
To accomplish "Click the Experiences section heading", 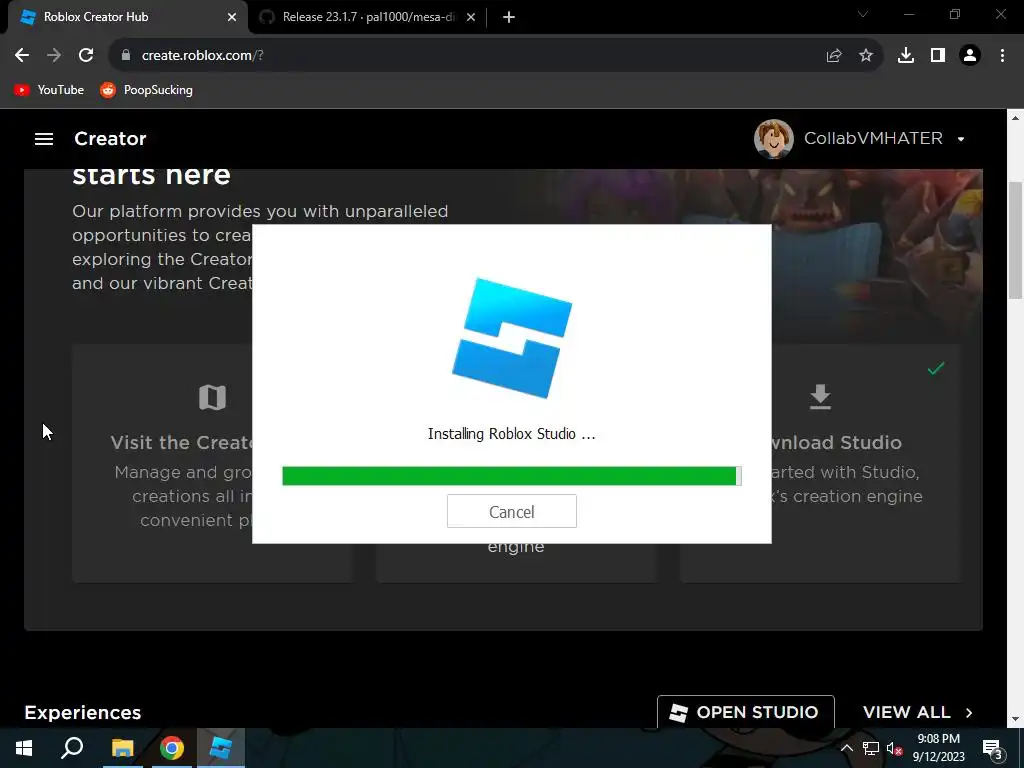I will pos(82,712).
